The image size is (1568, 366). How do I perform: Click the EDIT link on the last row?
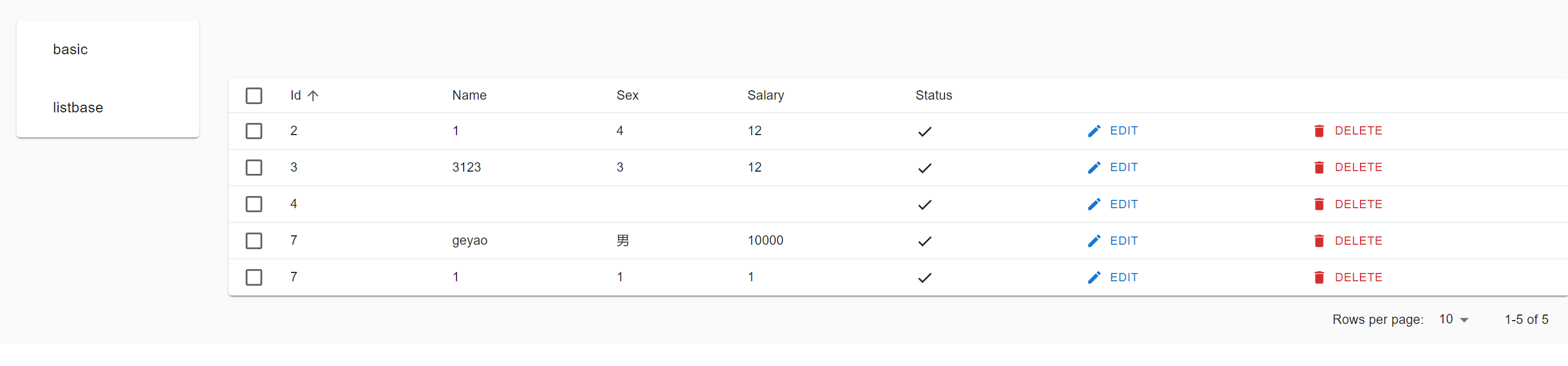[1123, 277]
